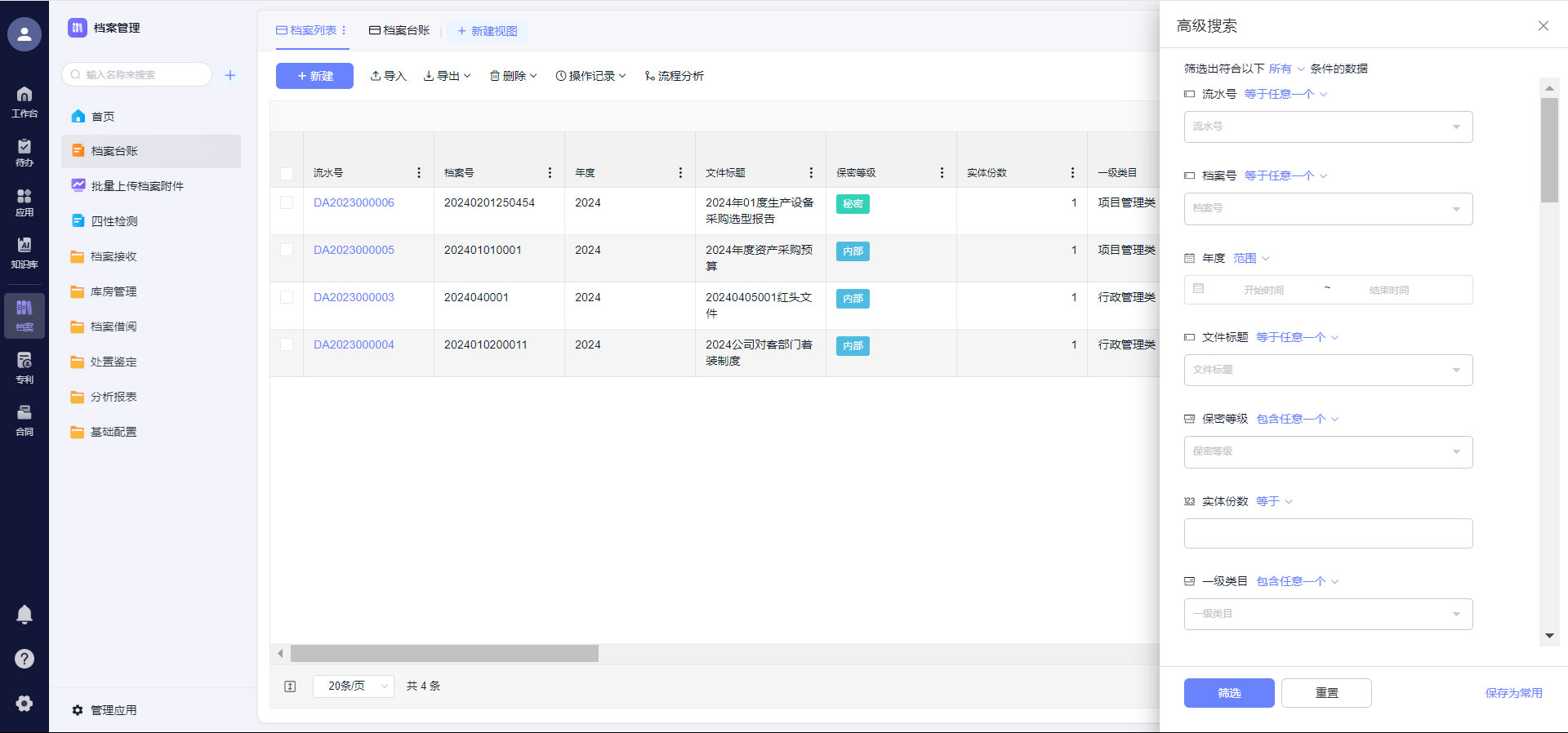
Task: Open the 20条/页 page size dropdown
Action: (353, 686)
